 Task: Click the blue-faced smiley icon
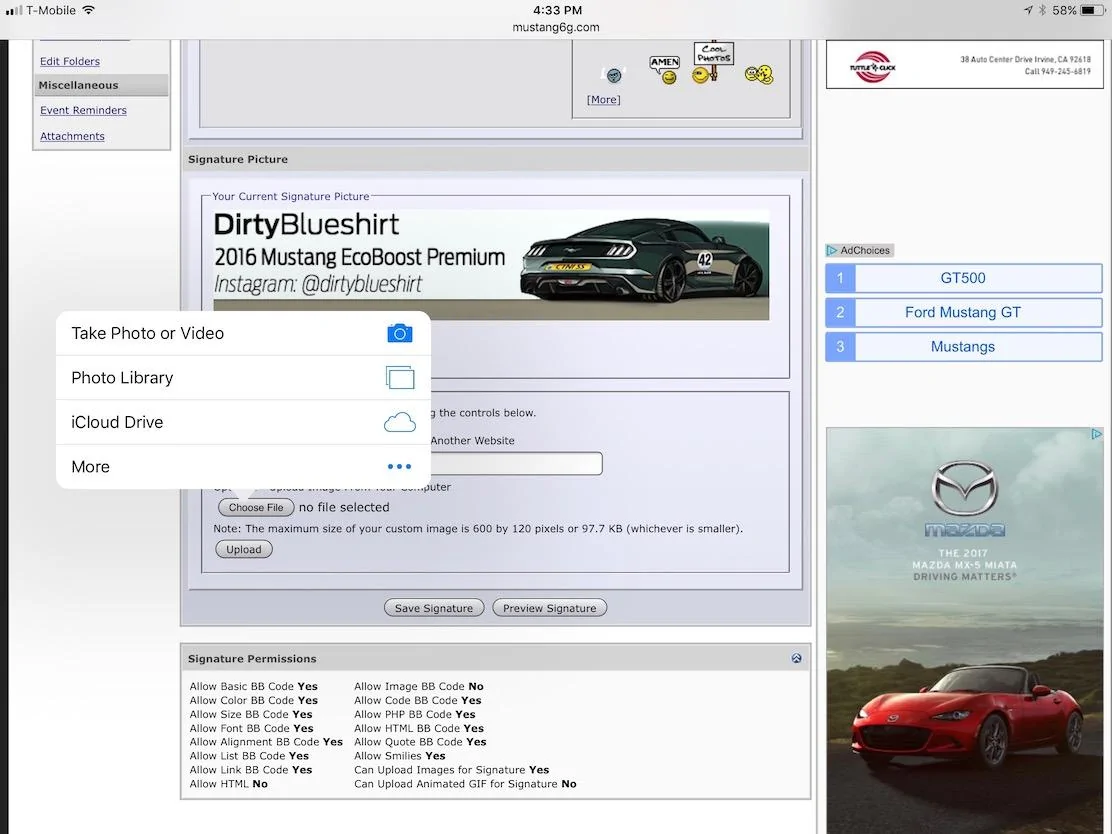tap(614, 74)
